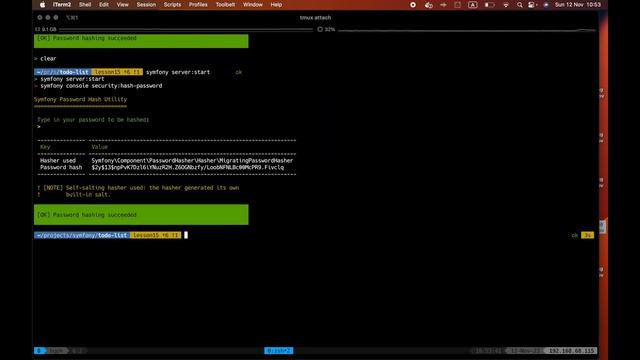Click the 'Symfony Password Hash Utility' heading
The height and width of the screenshot is (360, 640).
tap(80, 99)
